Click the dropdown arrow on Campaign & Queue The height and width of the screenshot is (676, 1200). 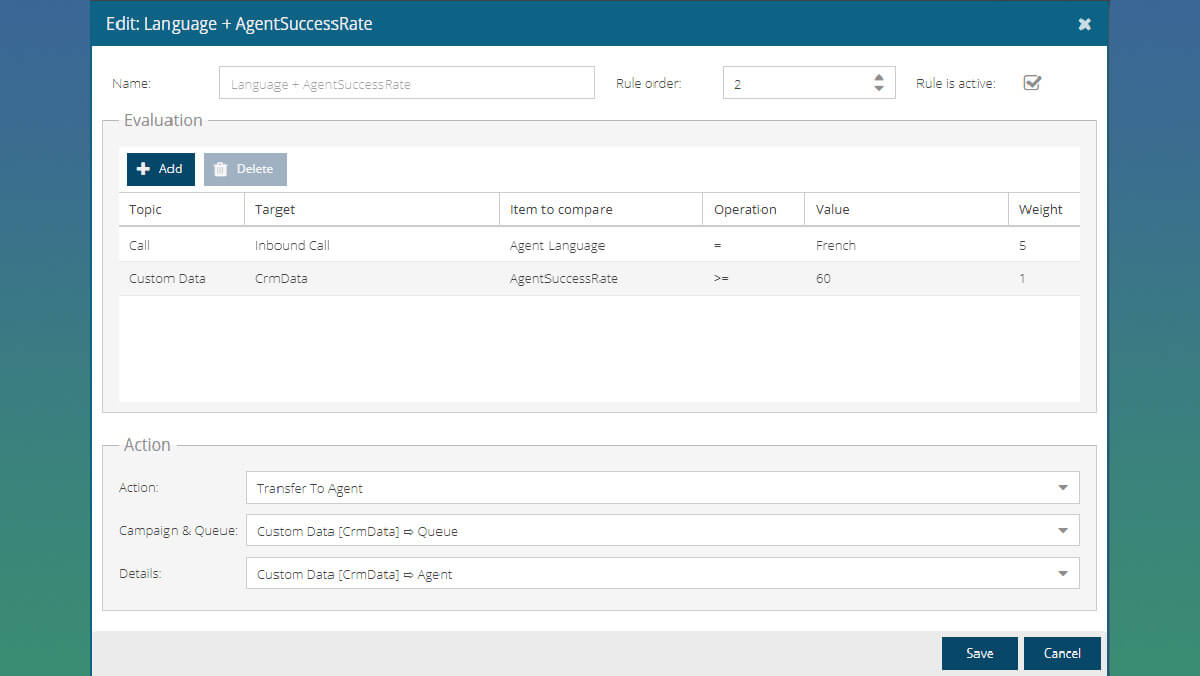[1063, 530]
